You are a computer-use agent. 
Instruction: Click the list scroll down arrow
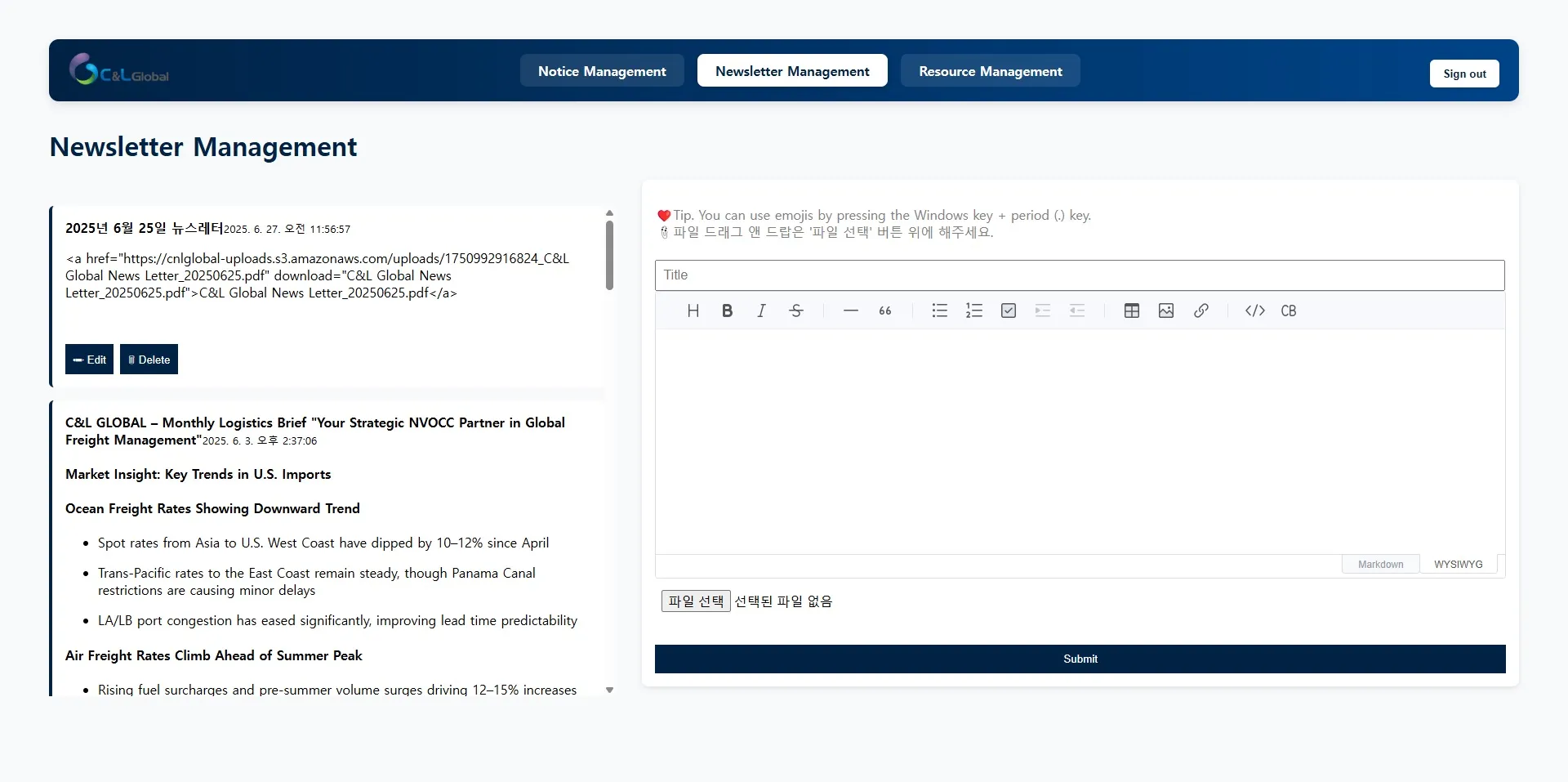609,690
